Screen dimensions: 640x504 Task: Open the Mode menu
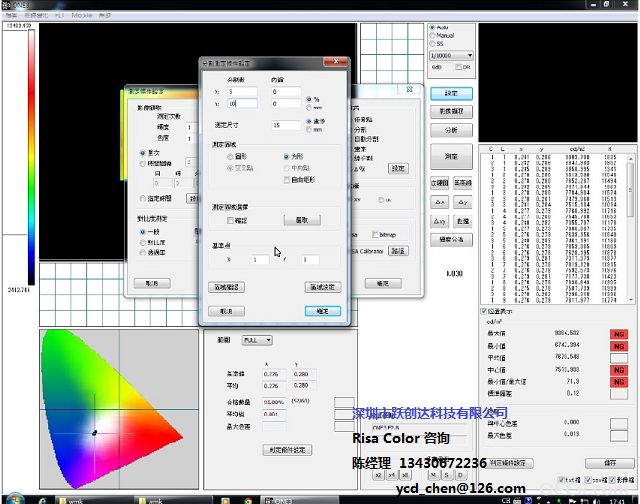[82, 15]
